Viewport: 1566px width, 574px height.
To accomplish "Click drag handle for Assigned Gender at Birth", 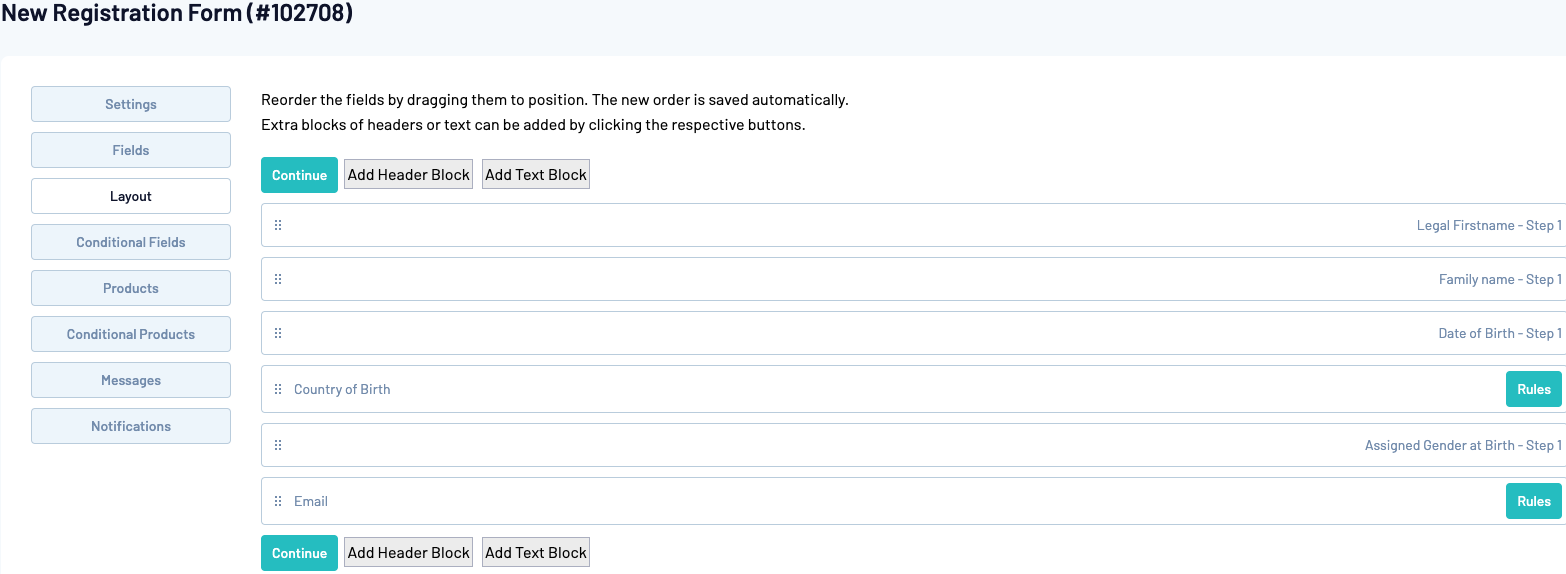I will pos(278,445).
